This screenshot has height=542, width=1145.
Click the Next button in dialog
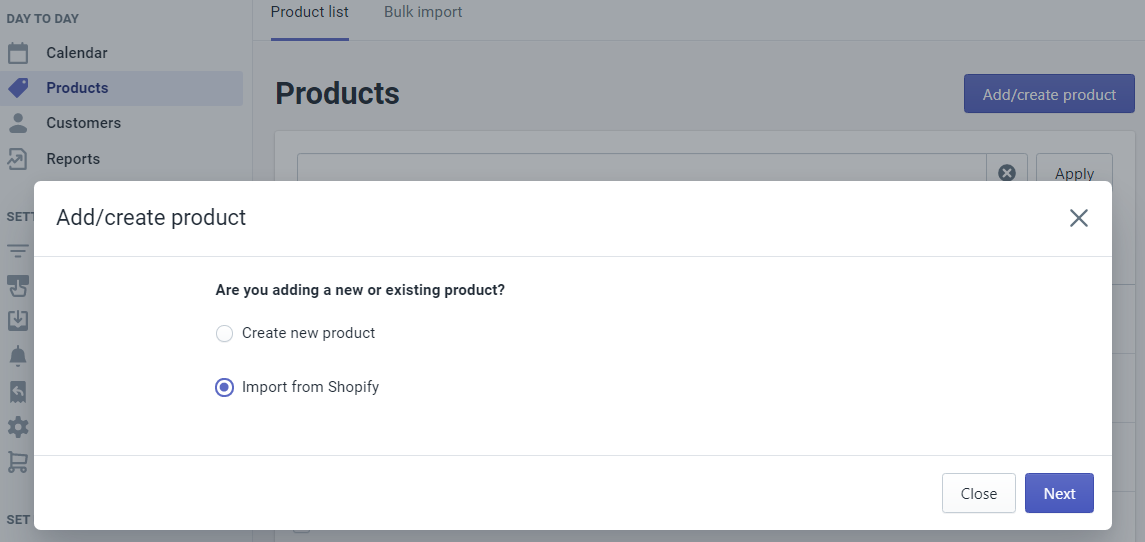(x=1060, y=493)
